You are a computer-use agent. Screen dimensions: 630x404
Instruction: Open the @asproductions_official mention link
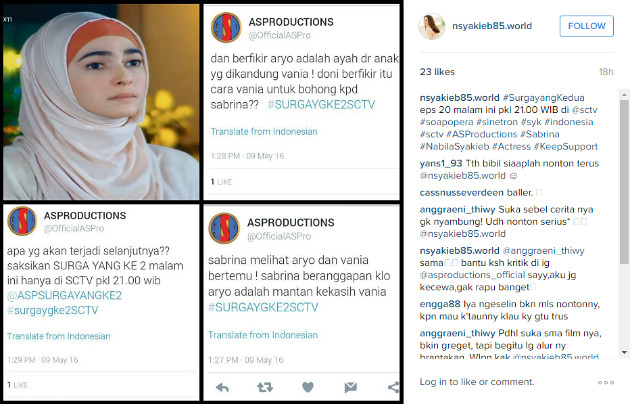pos(472,275)
